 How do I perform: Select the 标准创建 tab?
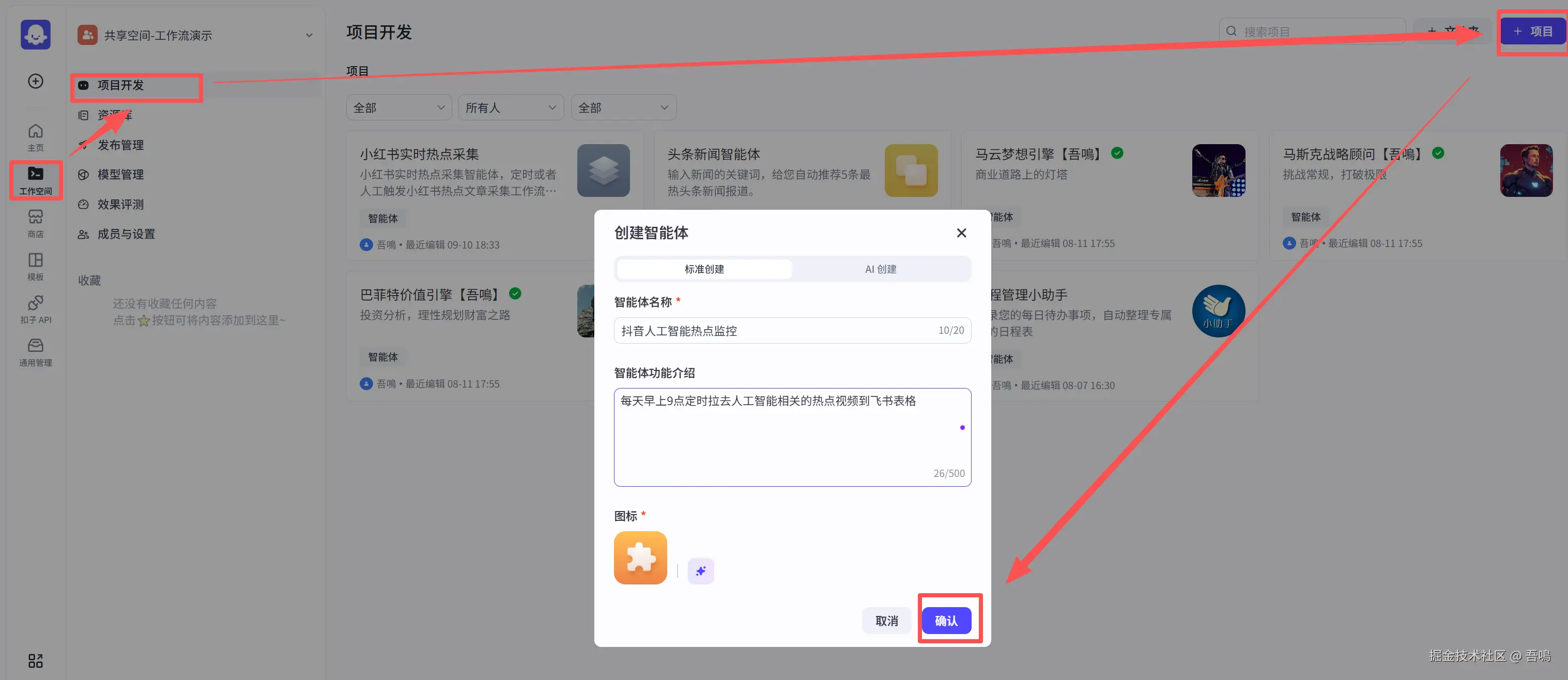tap(704, 269)
